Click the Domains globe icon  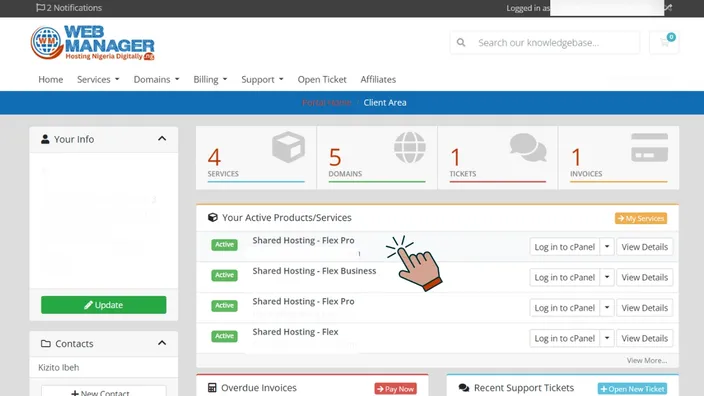409,147
